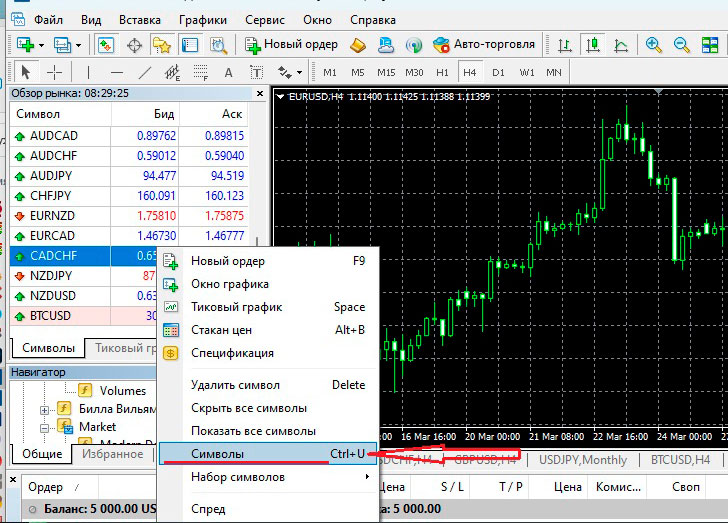Zoom in on the chart
This screenshot has height=523, width=728.
(654, 45)
